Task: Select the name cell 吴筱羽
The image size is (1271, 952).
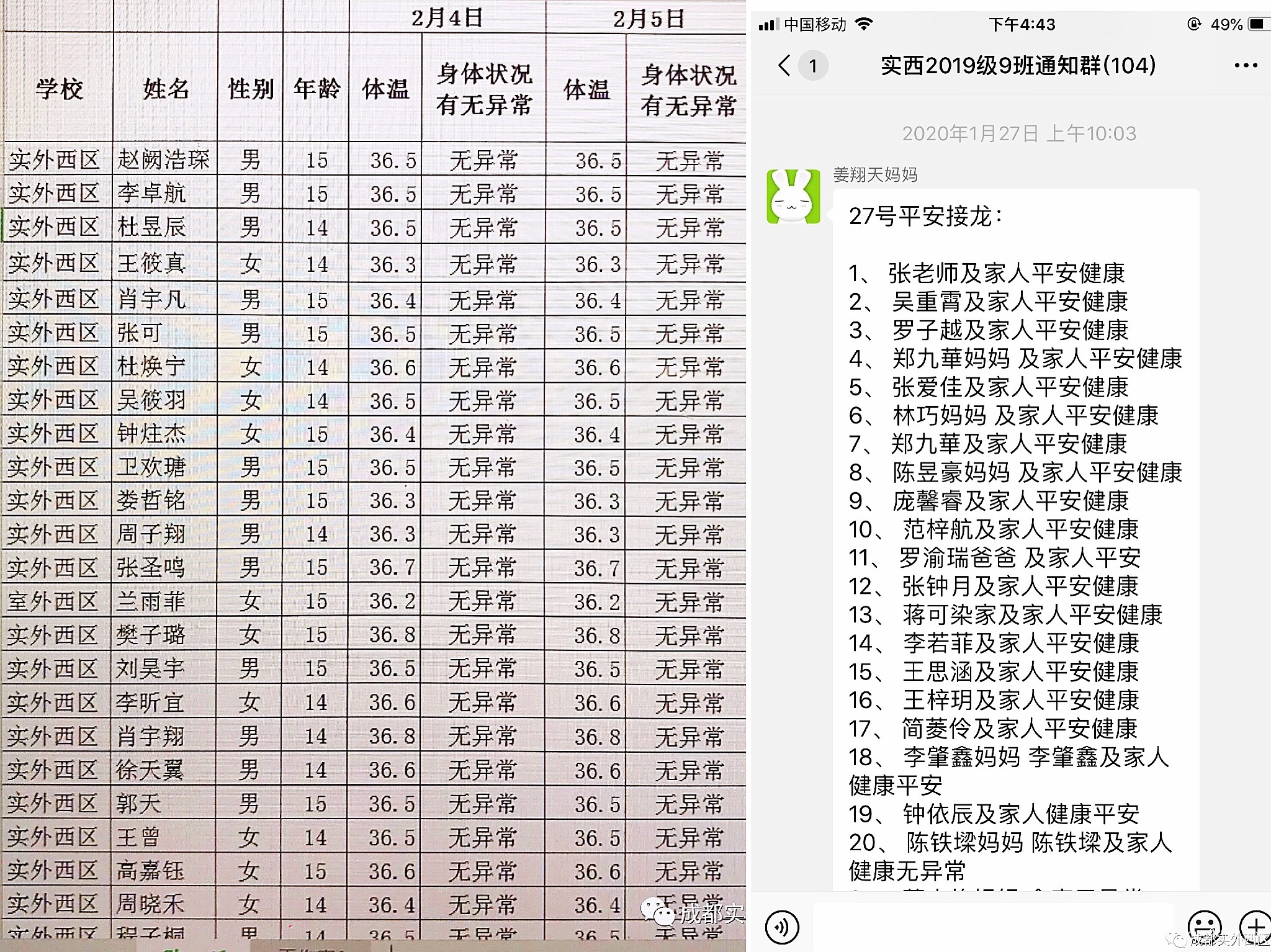Action: coord(165,400)
